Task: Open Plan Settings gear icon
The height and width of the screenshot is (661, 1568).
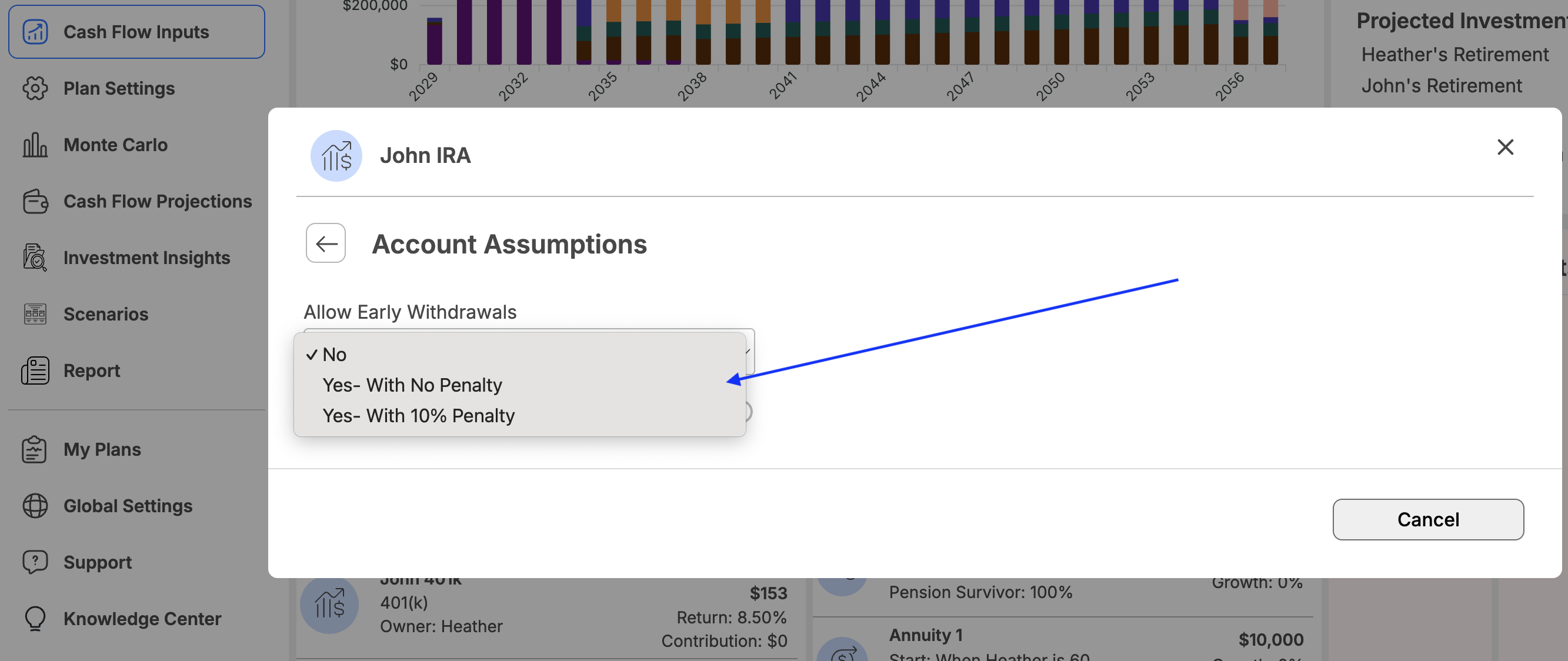Action: pyautogui.click(x=35, y=88)
